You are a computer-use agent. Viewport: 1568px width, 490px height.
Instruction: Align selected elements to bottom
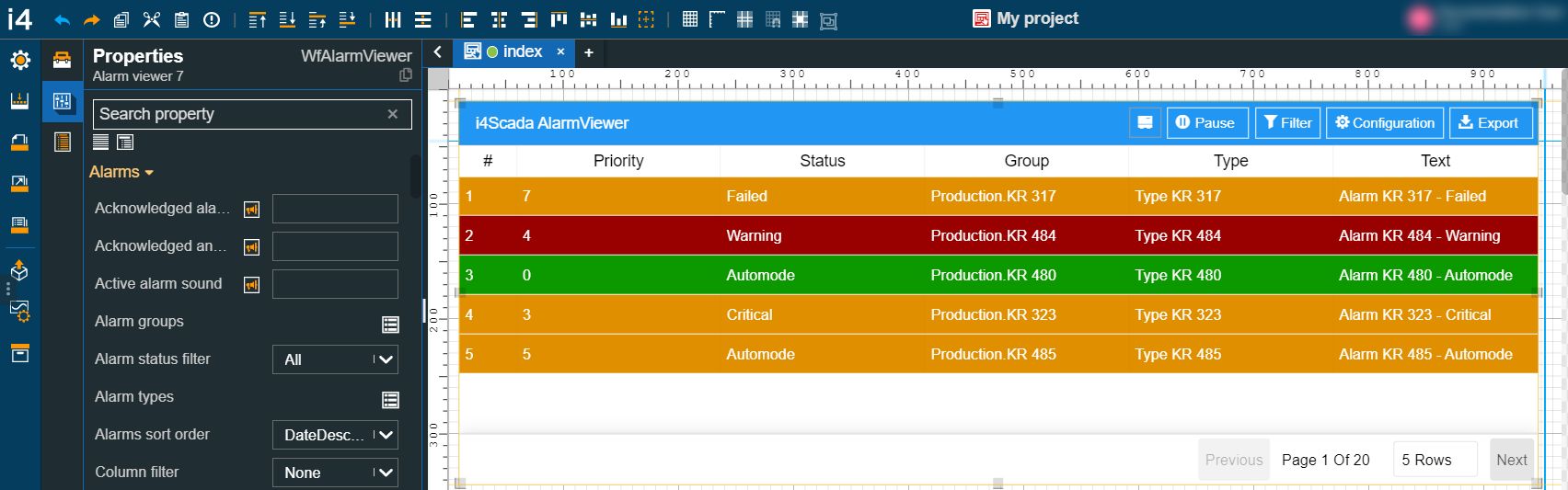(x=618, y=19)
